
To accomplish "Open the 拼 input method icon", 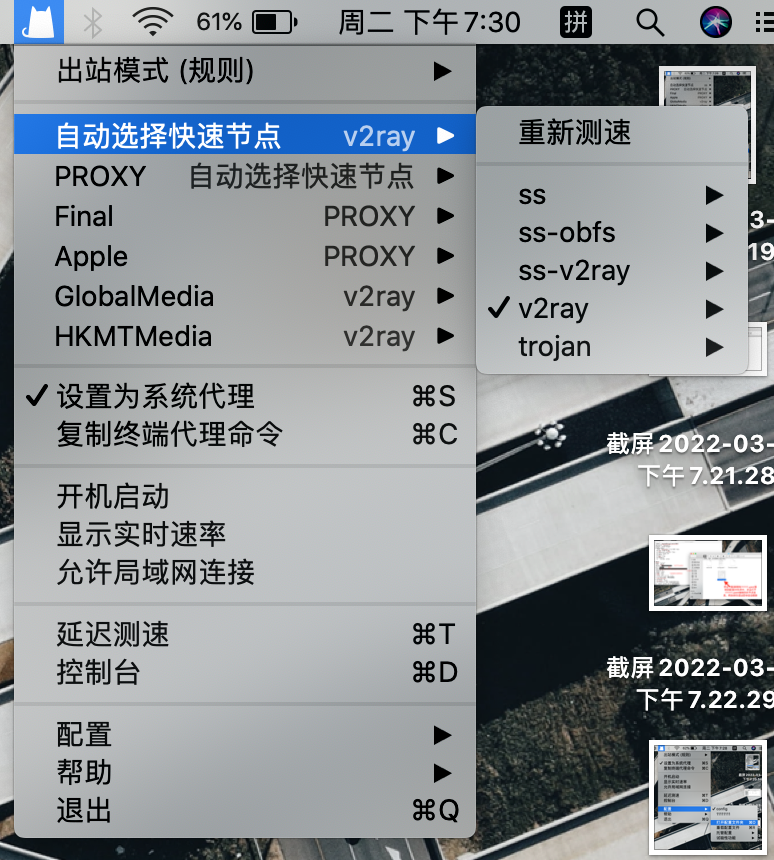I will (x=575, y=22).
